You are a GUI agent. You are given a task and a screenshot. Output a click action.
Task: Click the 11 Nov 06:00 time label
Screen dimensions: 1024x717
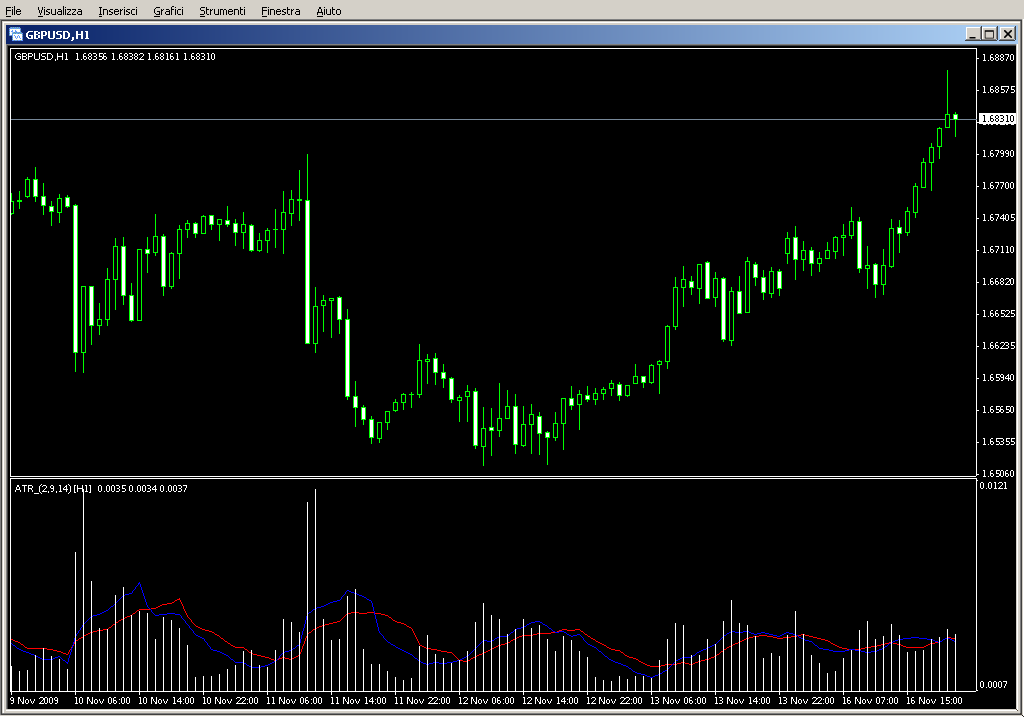pos(294,701)
